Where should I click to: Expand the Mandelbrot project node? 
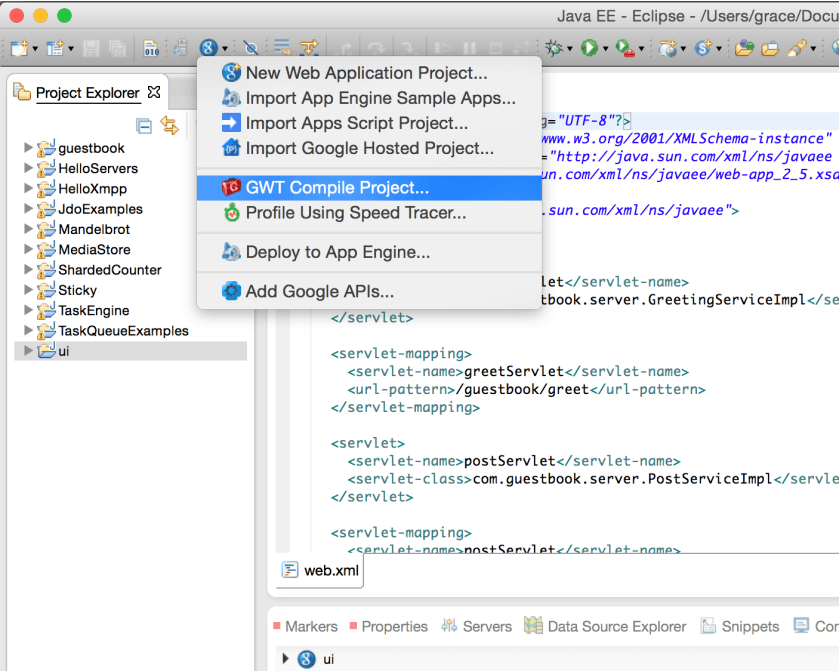click(x=28, y=229)
